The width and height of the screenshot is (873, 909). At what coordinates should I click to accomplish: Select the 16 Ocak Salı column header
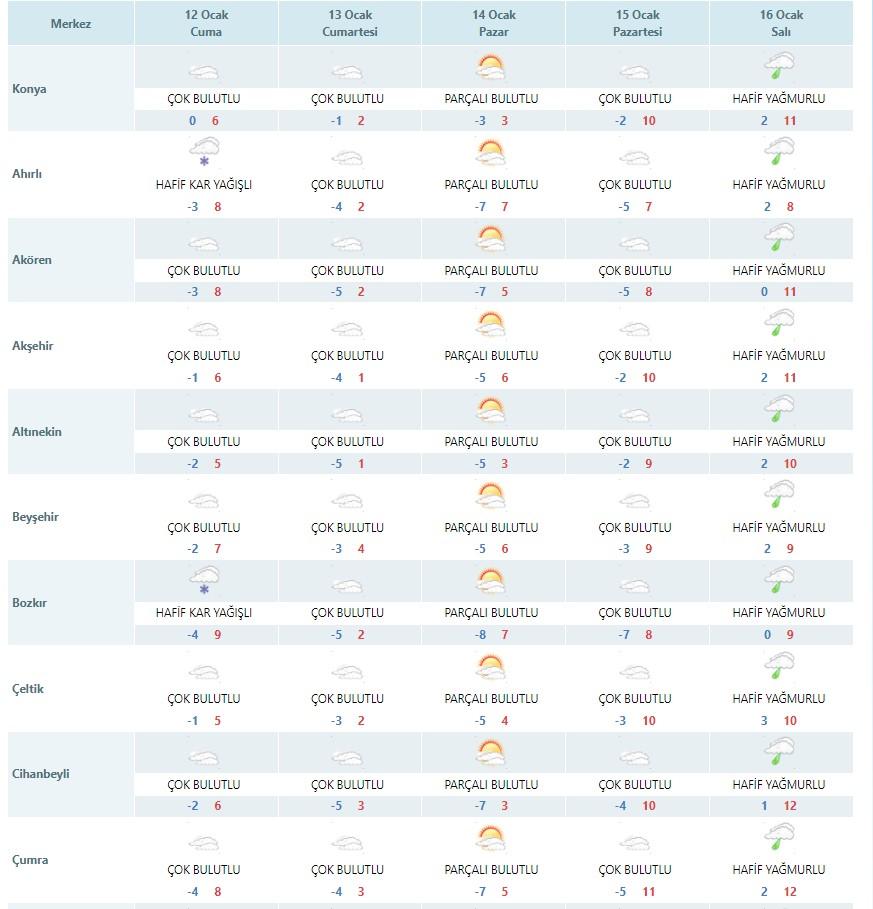781,23
